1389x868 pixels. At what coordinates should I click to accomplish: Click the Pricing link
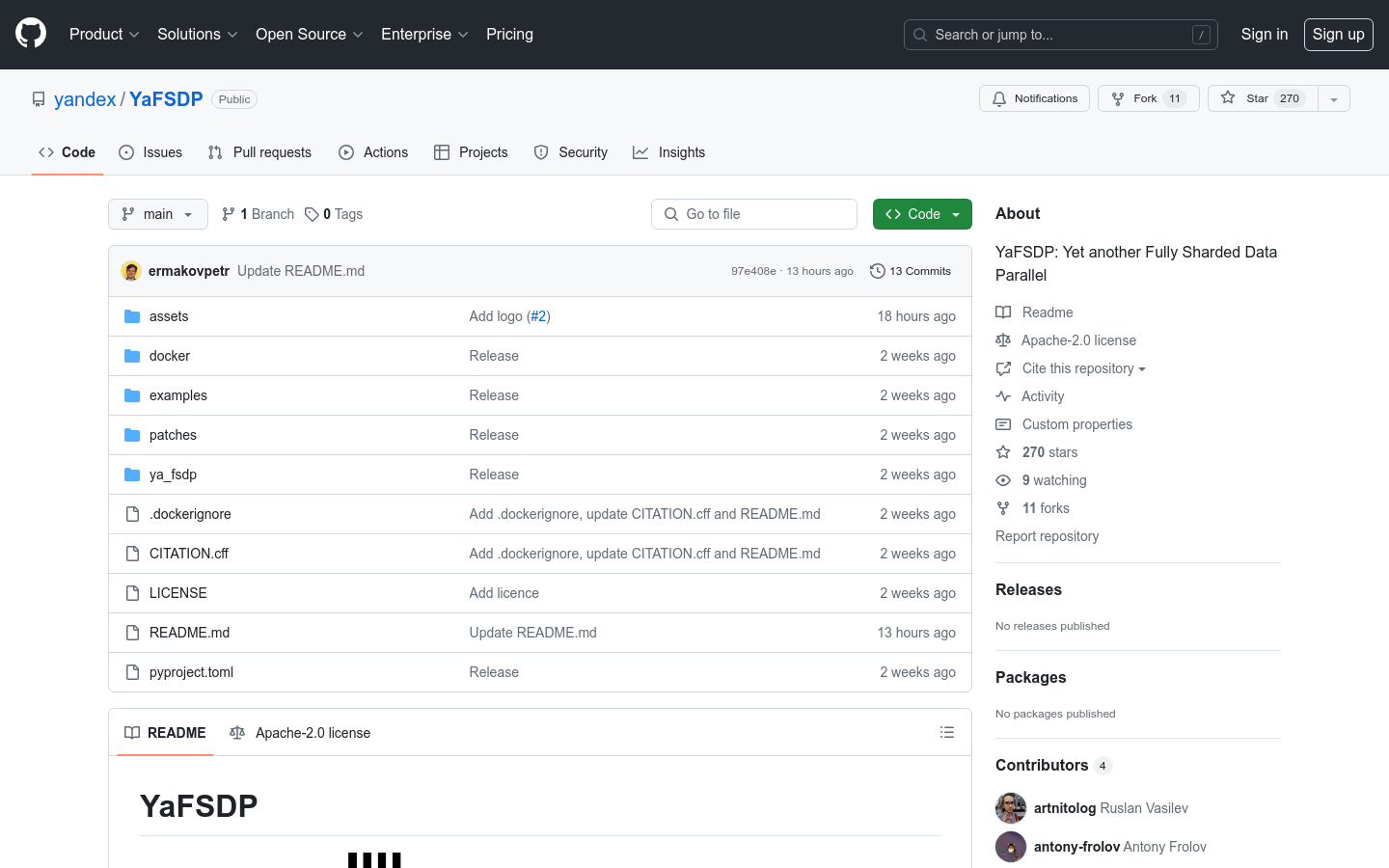(509, 34)
